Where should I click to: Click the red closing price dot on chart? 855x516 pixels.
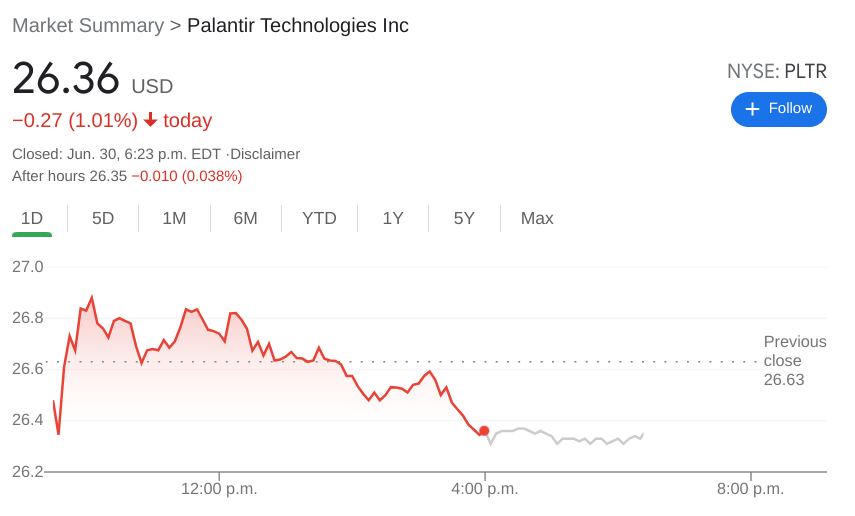484,431
